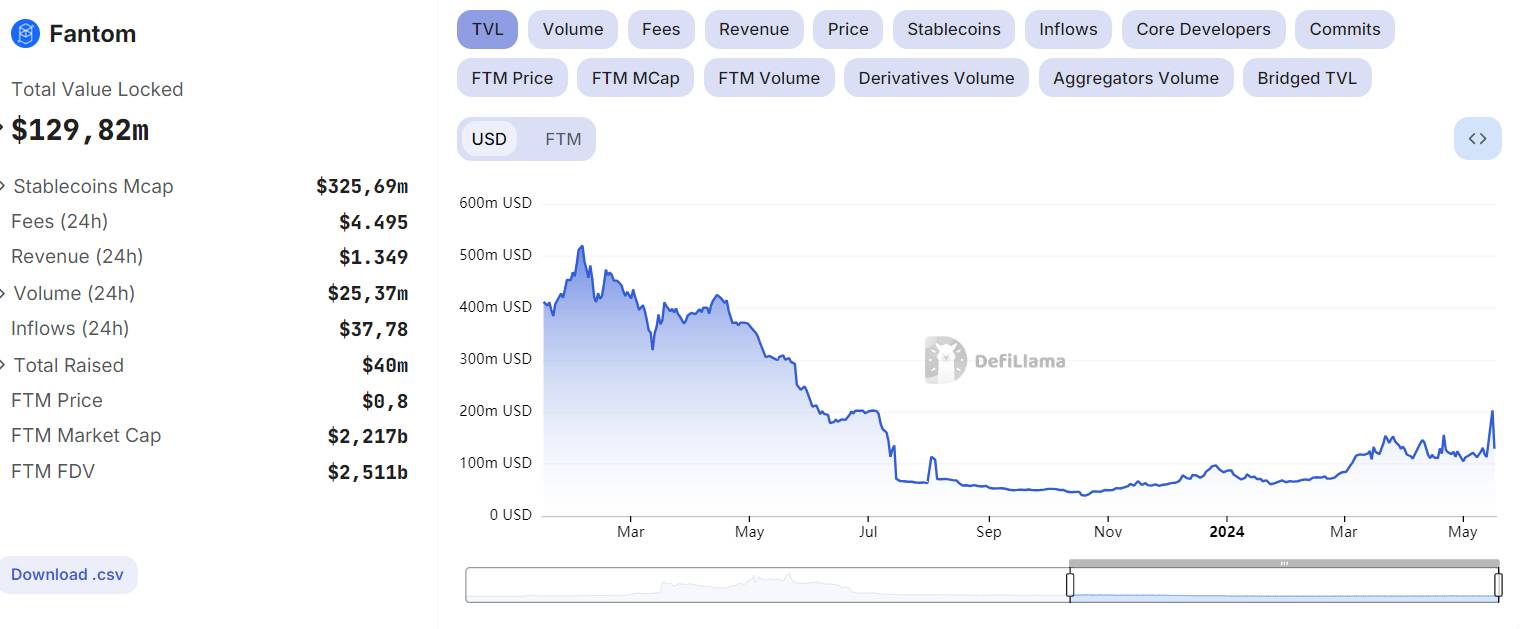This screenshot has width=1520, height=629.
Task: Click the Fantom logo icon
Action: 25,34
